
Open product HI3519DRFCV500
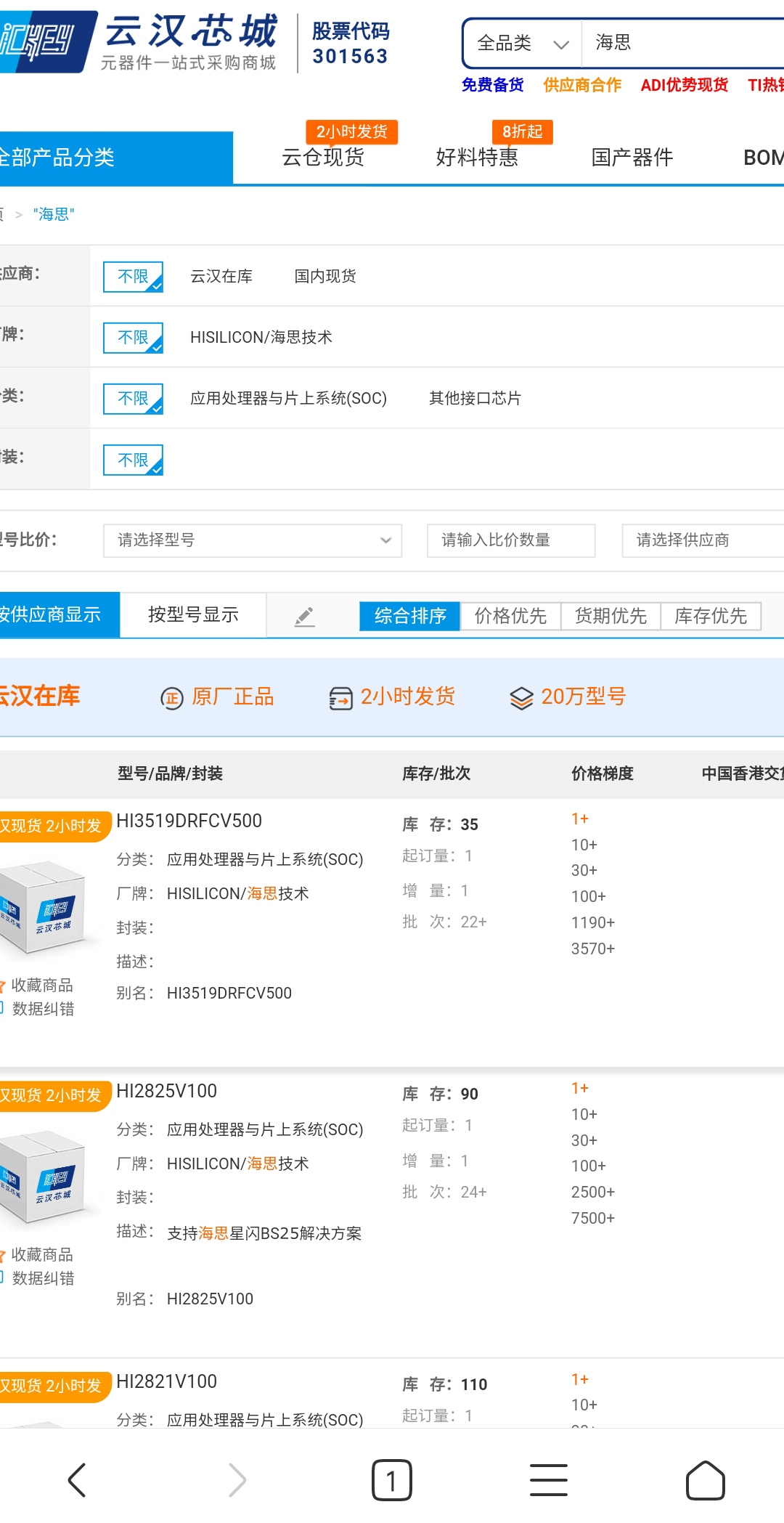pos(189,821)
